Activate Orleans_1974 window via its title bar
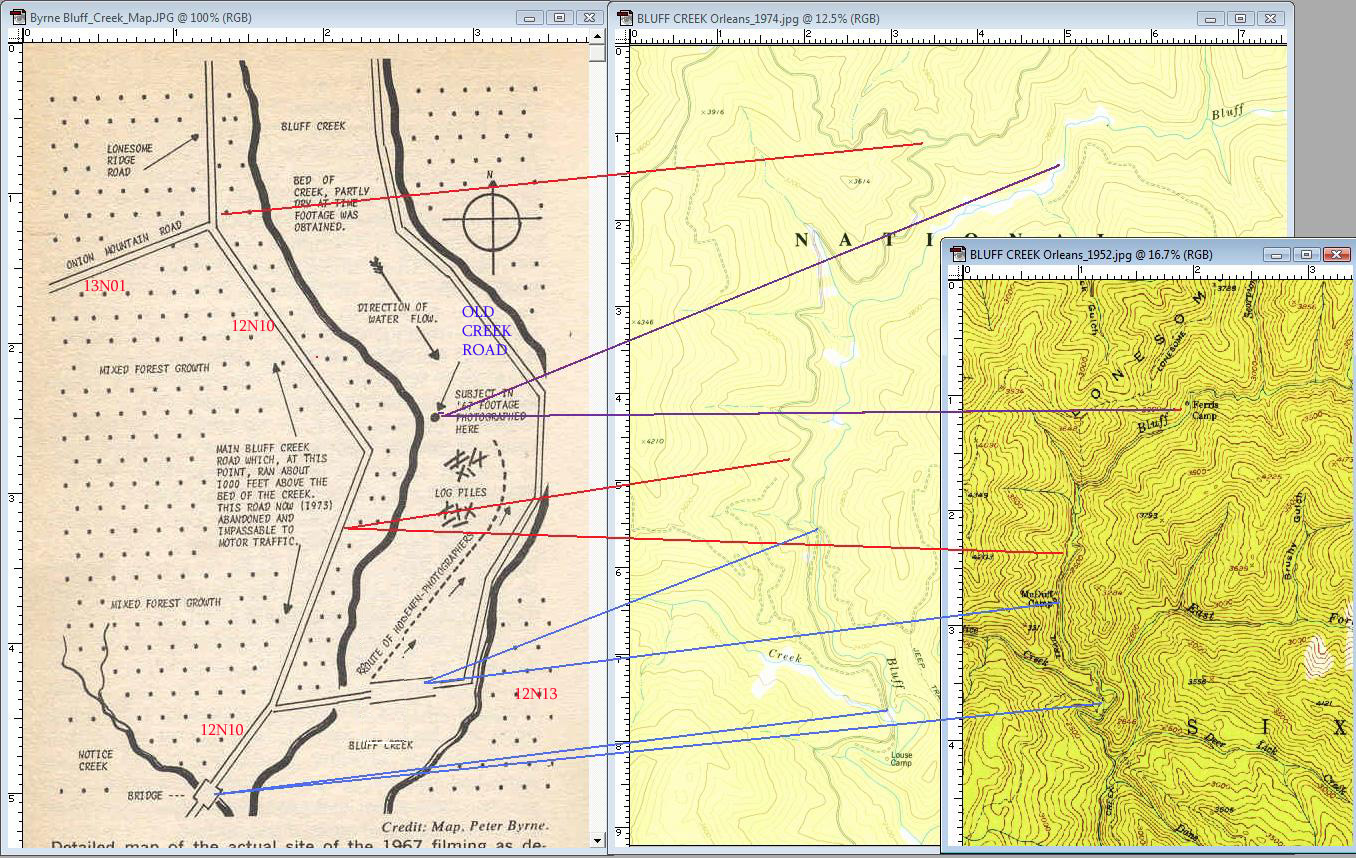This screenshot has width=1356, height=858. 1000,18
